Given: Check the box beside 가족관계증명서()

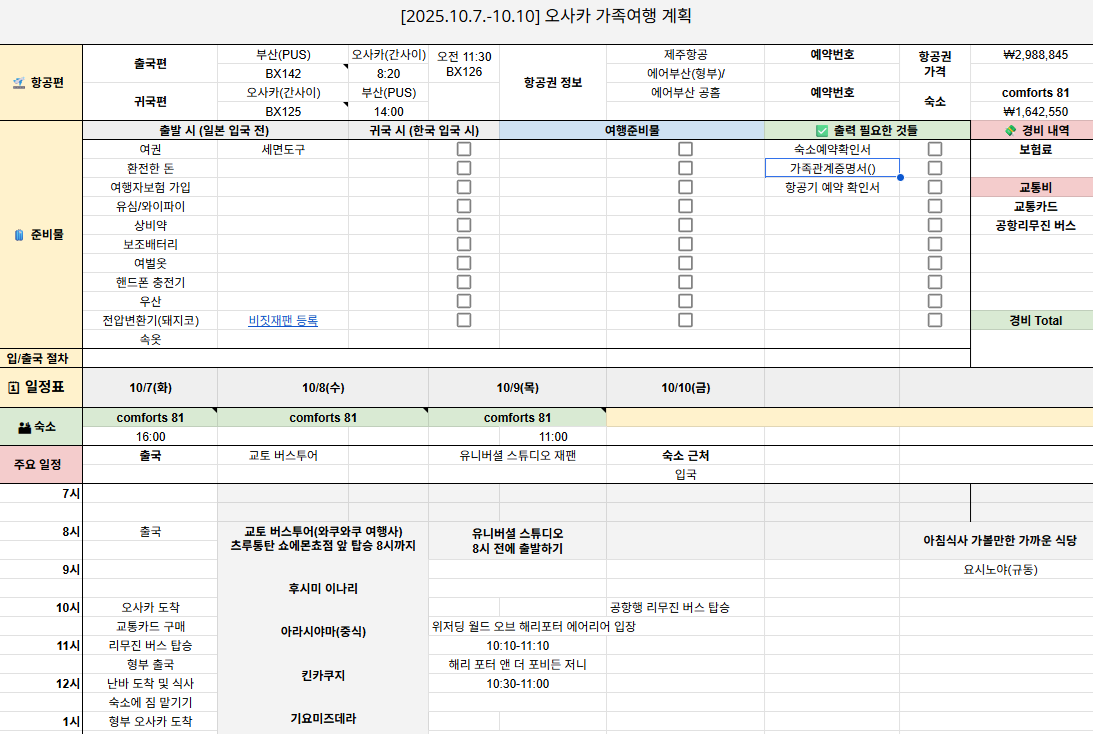Looking at the screenshot, I should pos(935,168).
